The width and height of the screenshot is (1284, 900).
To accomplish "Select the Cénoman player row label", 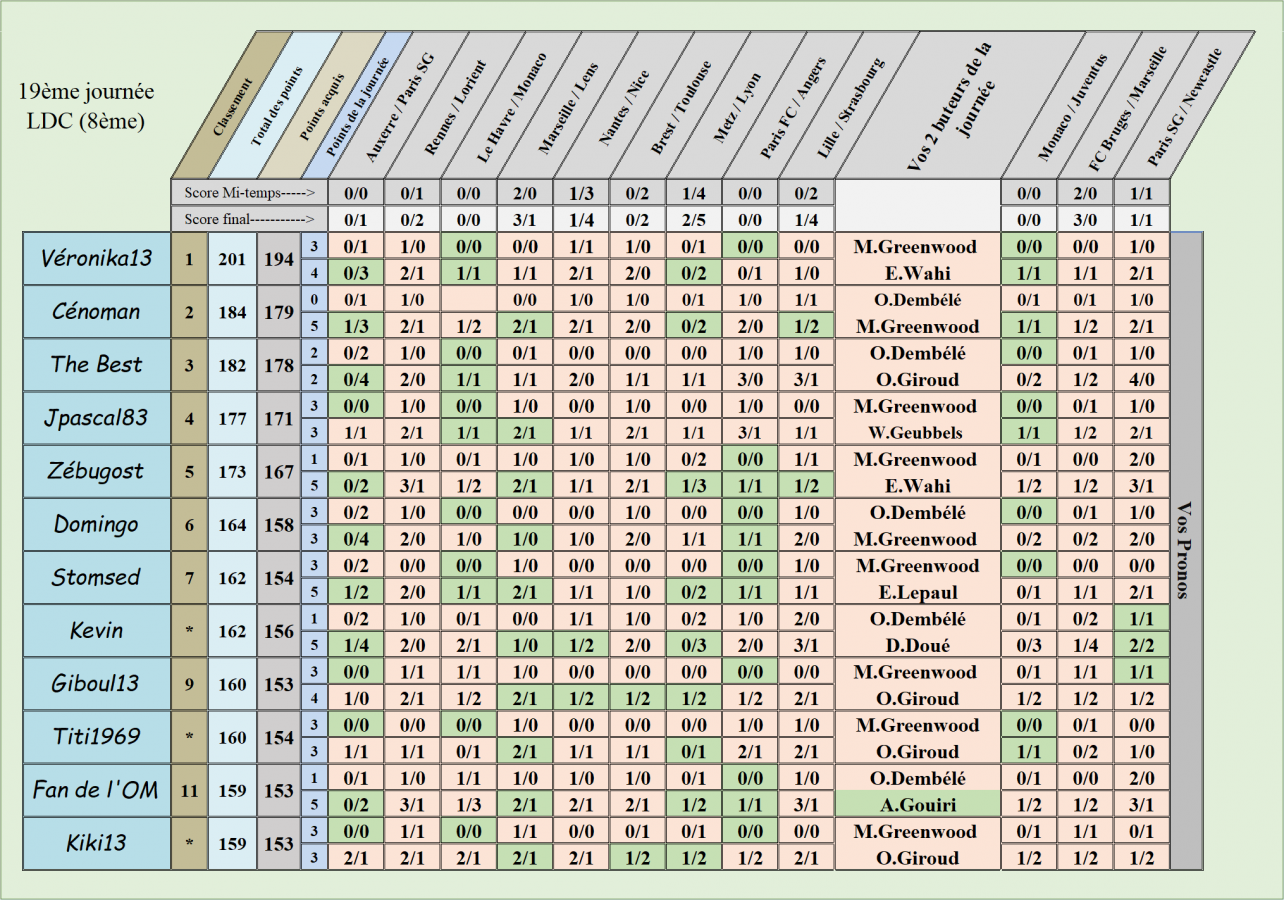I will (x=96, y=312).
